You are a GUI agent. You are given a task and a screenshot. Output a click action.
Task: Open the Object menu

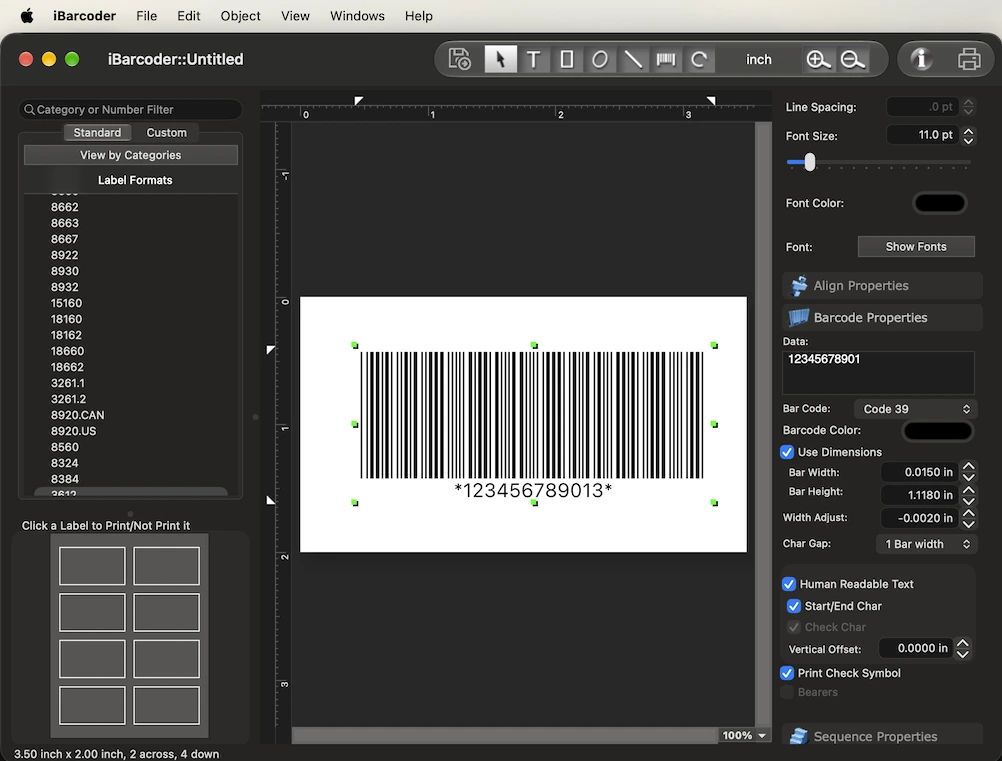pos(240,16)
